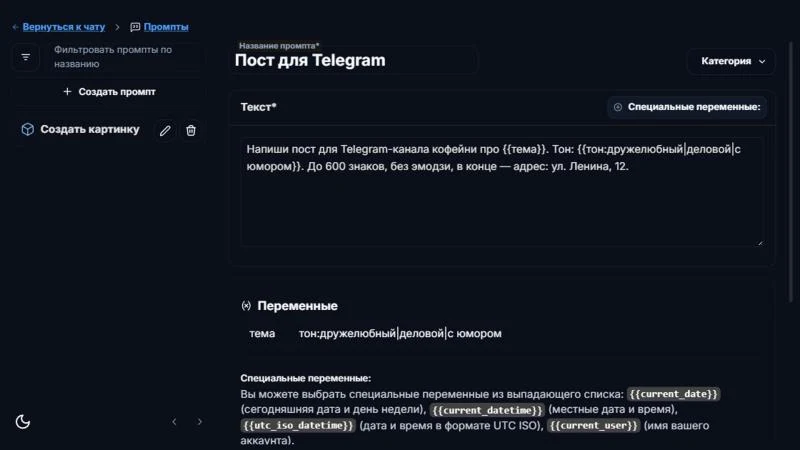Go to next page with the right arrow
Image resolution: width=800 pixels, height=450 pixels.
[x=199, y=421]
